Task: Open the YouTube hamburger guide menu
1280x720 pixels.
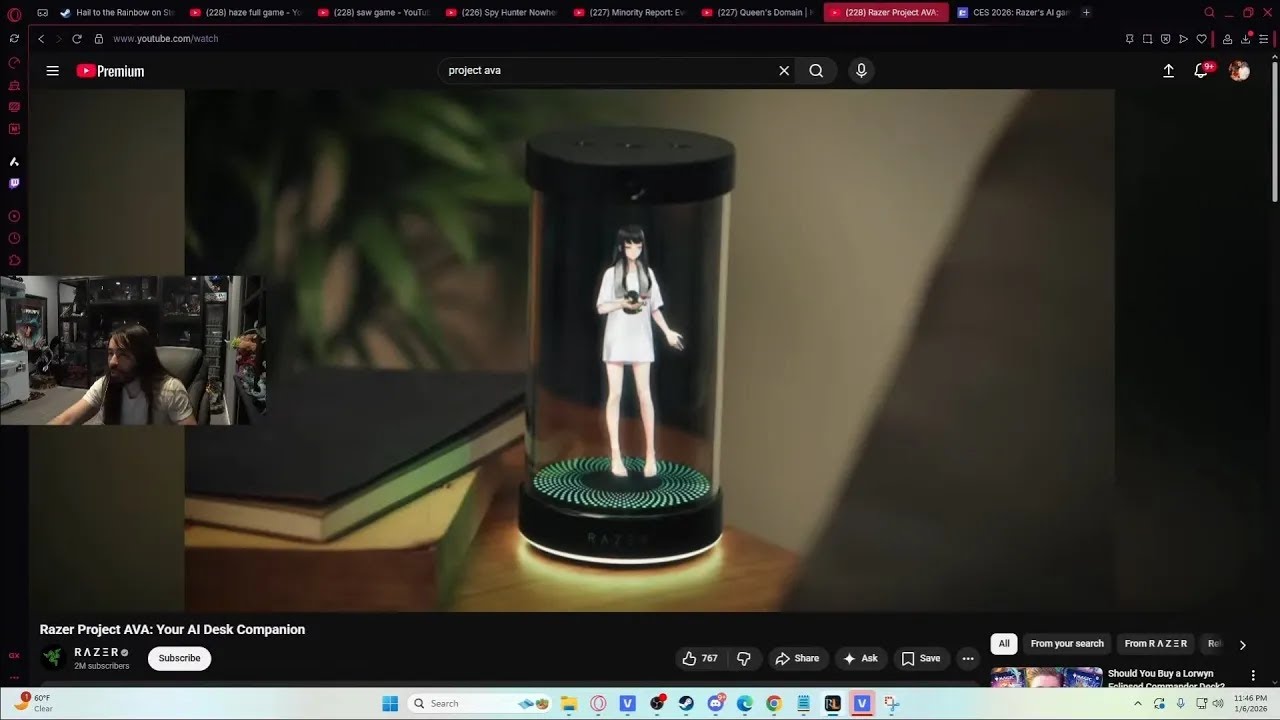Action: [52, 71]
